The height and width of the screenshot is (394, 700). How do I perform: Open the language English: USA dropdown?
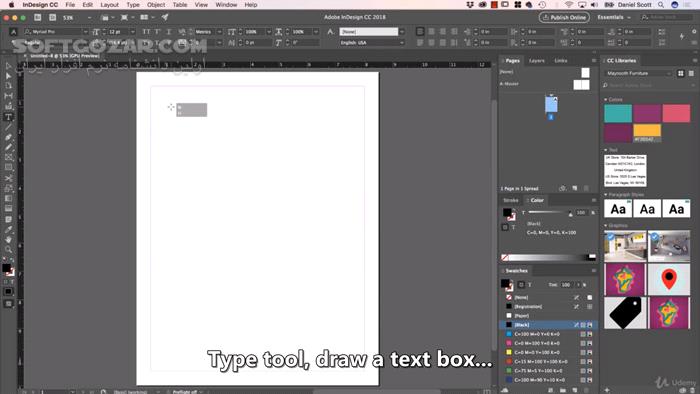(402, 42)
